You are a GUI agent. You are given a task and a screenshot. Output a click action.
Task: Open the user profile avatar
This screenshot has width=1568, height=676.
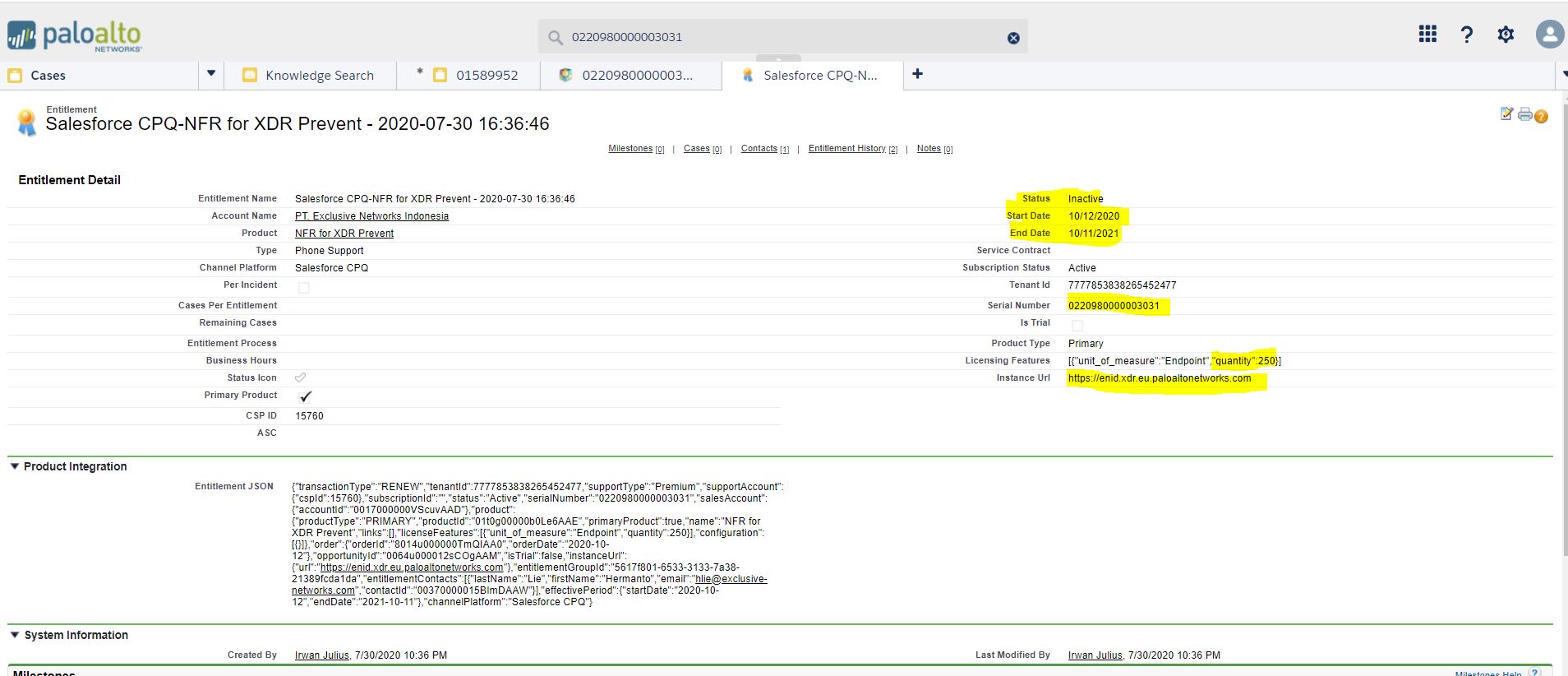coord(1549,35)
